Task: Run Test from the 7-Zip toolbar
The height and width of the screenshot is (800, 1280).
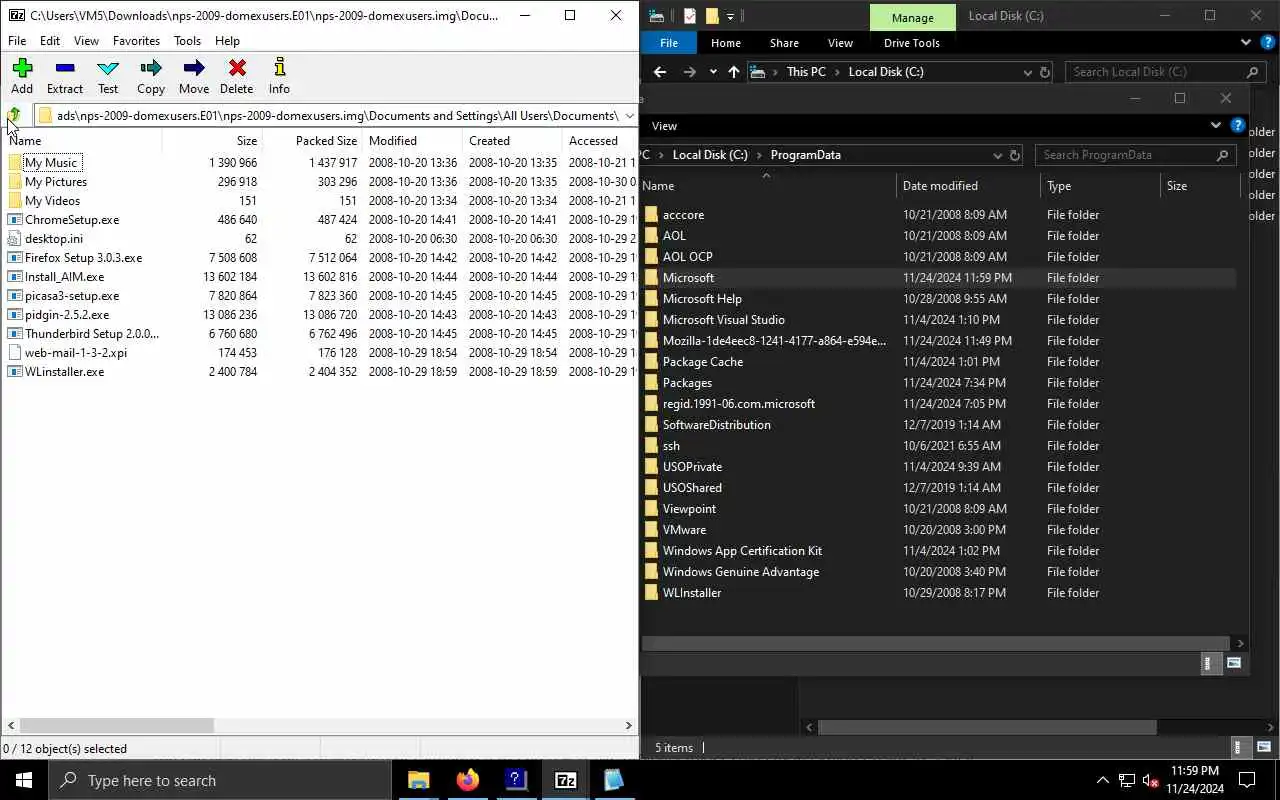Action: 108,76
